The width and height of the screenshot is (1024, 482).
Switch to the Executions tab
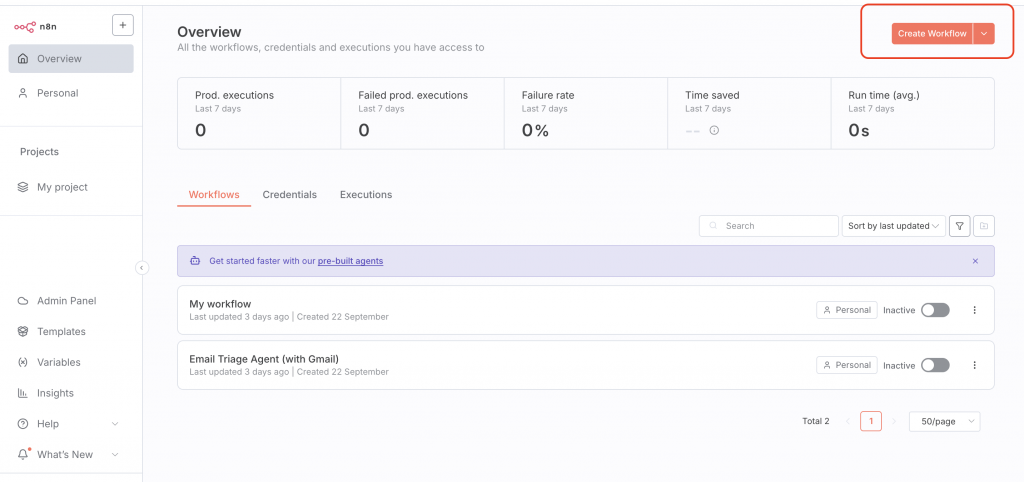(366, 194)
